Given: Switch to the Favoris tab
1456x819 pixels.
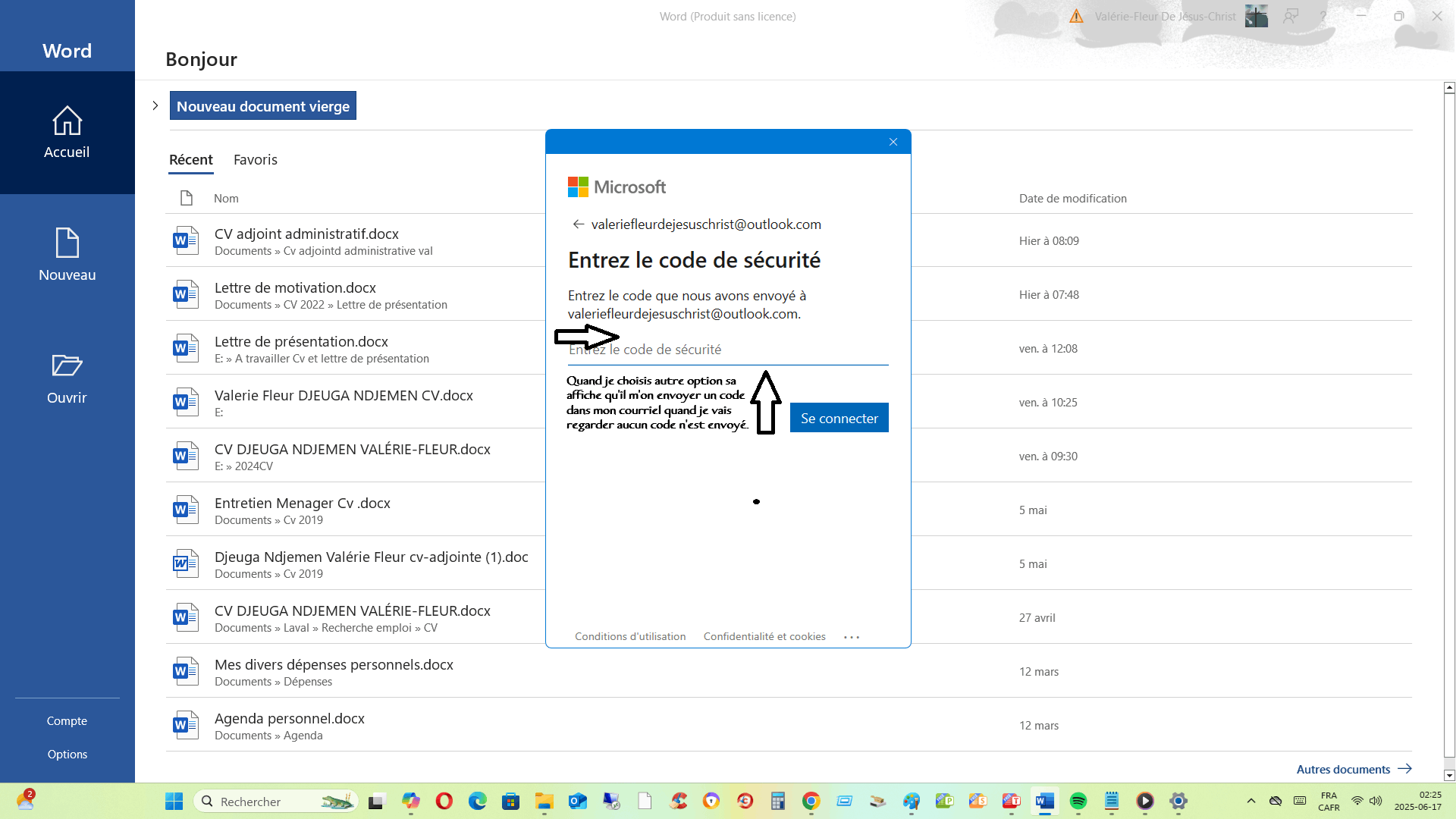Looking at the screenshot, I should [255, 160].
